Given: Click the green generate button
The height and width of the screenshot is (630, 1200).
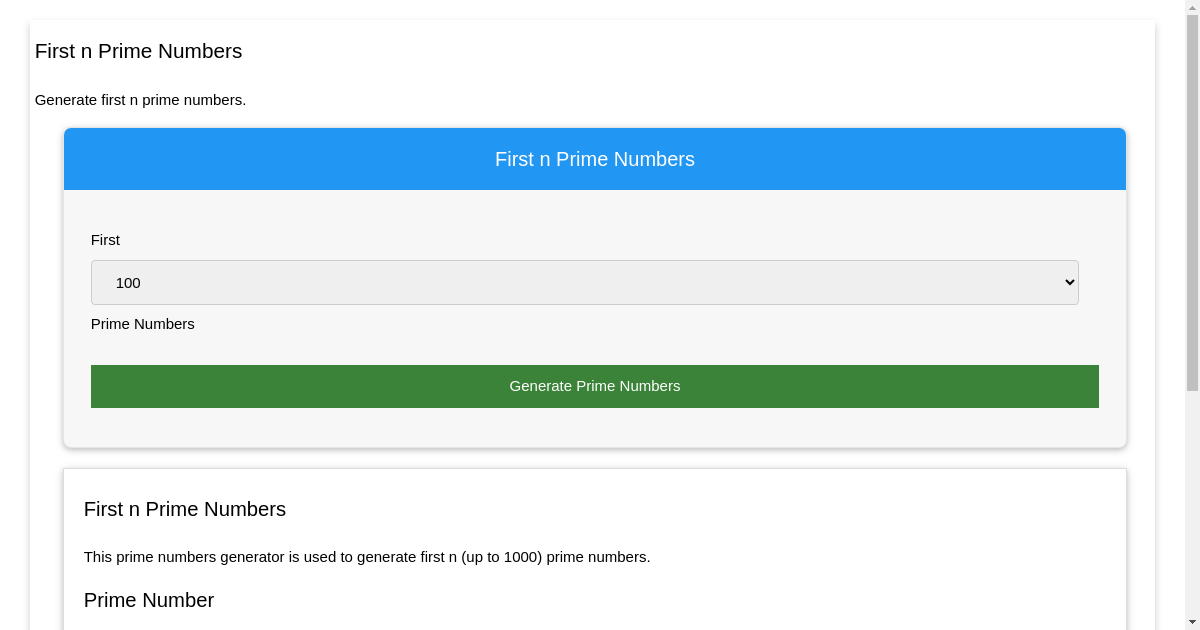Looking at the screenshot, I should pyautogui.click(x=594, y=386).
